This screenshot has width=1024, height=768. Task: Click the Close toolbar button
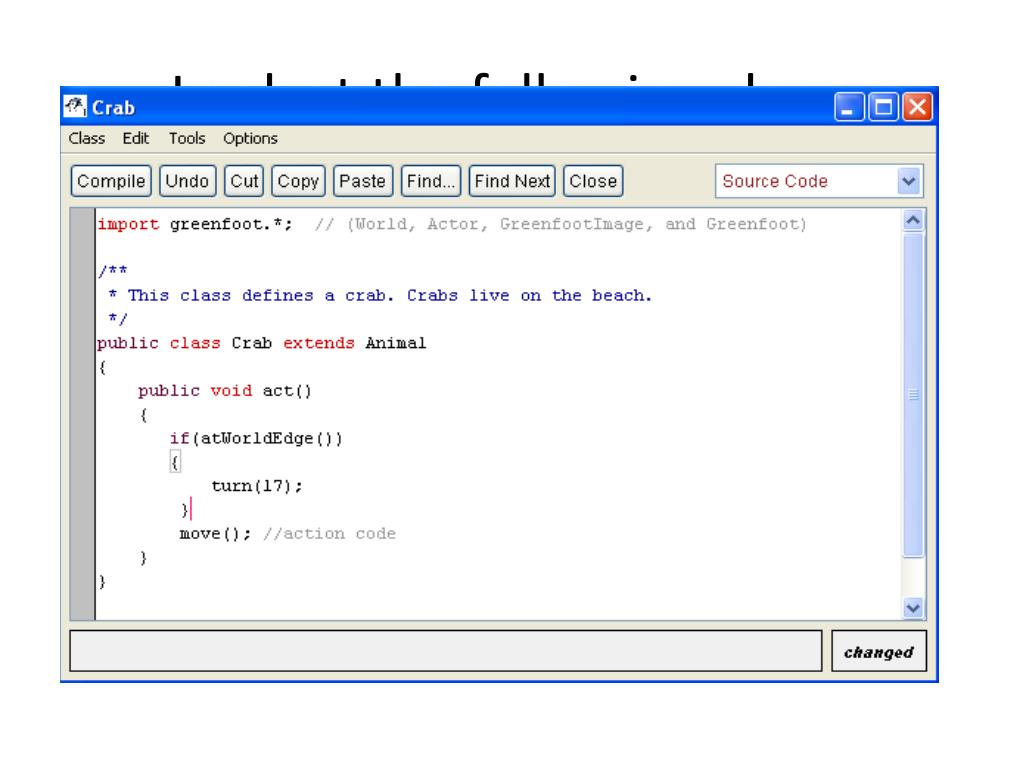(x=593, y=181)
